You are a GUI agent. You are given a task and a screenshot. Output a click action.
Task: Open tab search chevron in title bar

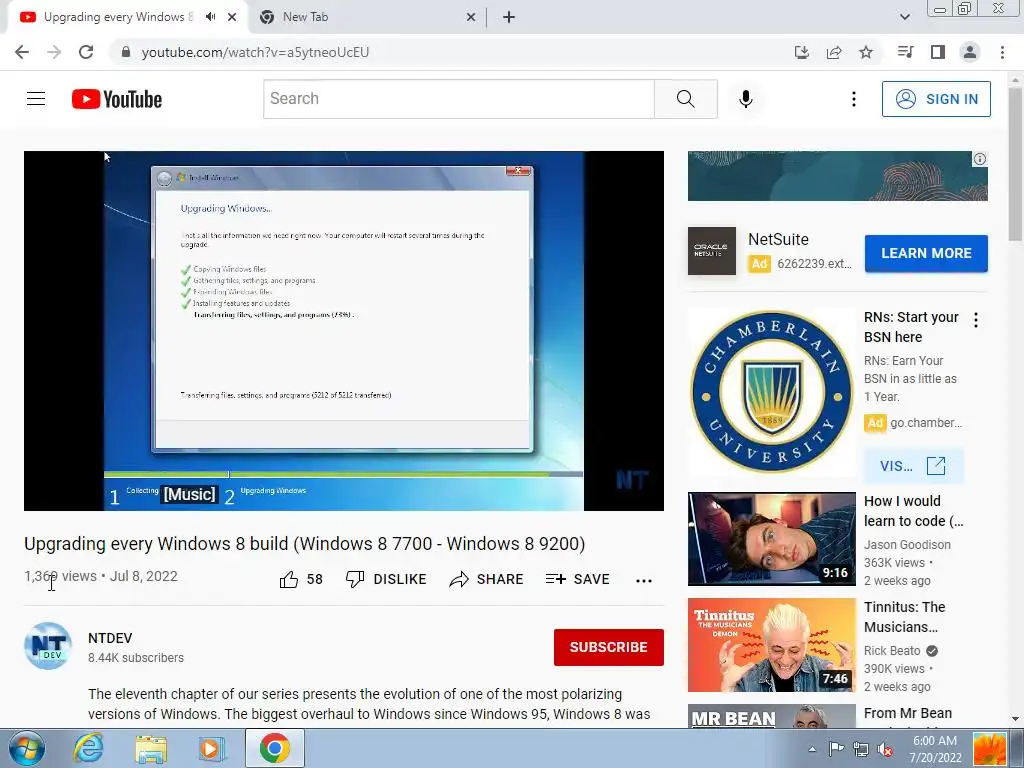(x=904, y=17)
